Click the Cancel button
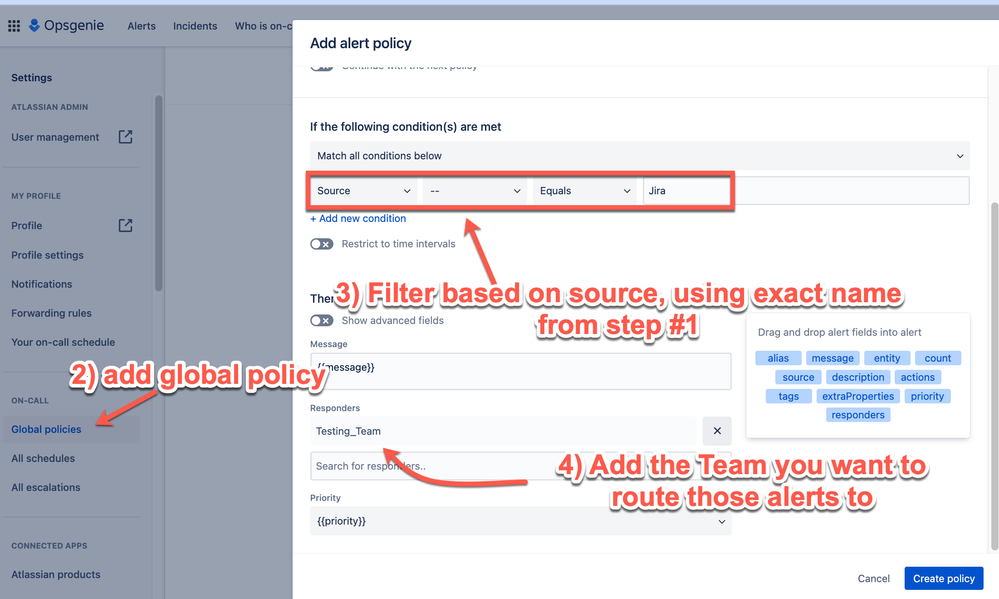The width and height of the screenshot is (999, 599). pyautogui.click(x=873, y=579)
